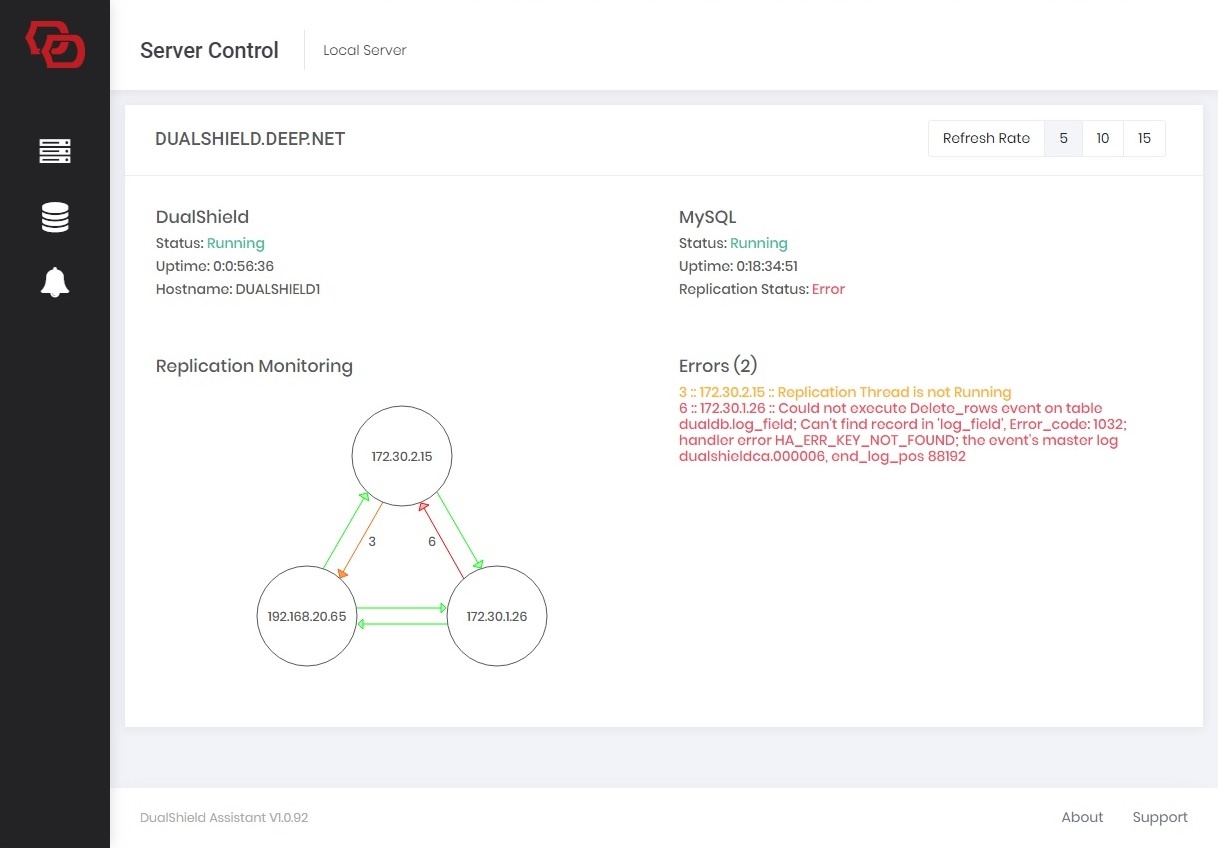Click the Server Control title

209,51
